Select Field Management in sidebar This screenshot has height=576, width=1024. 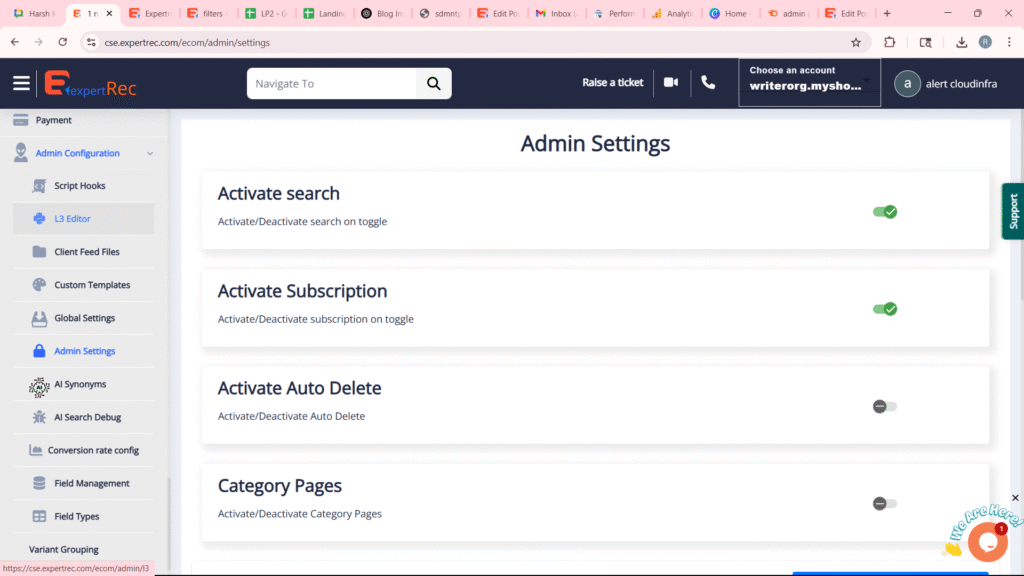point(91,483)
